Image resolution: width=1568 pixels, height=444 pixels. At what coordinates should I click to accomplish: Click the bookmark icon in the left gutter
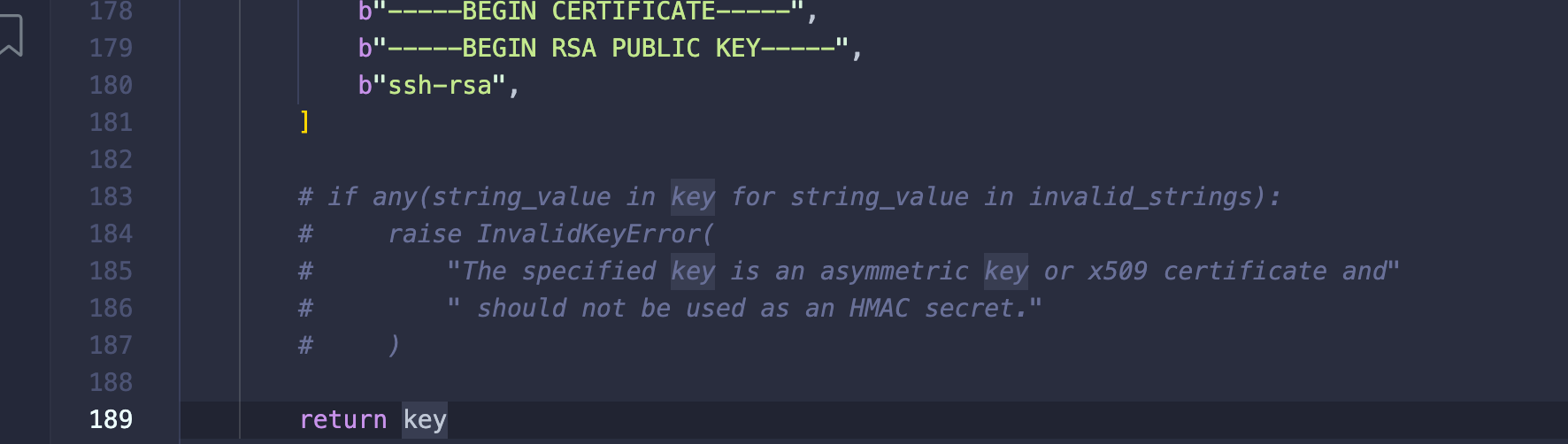(x=11, y=36)
